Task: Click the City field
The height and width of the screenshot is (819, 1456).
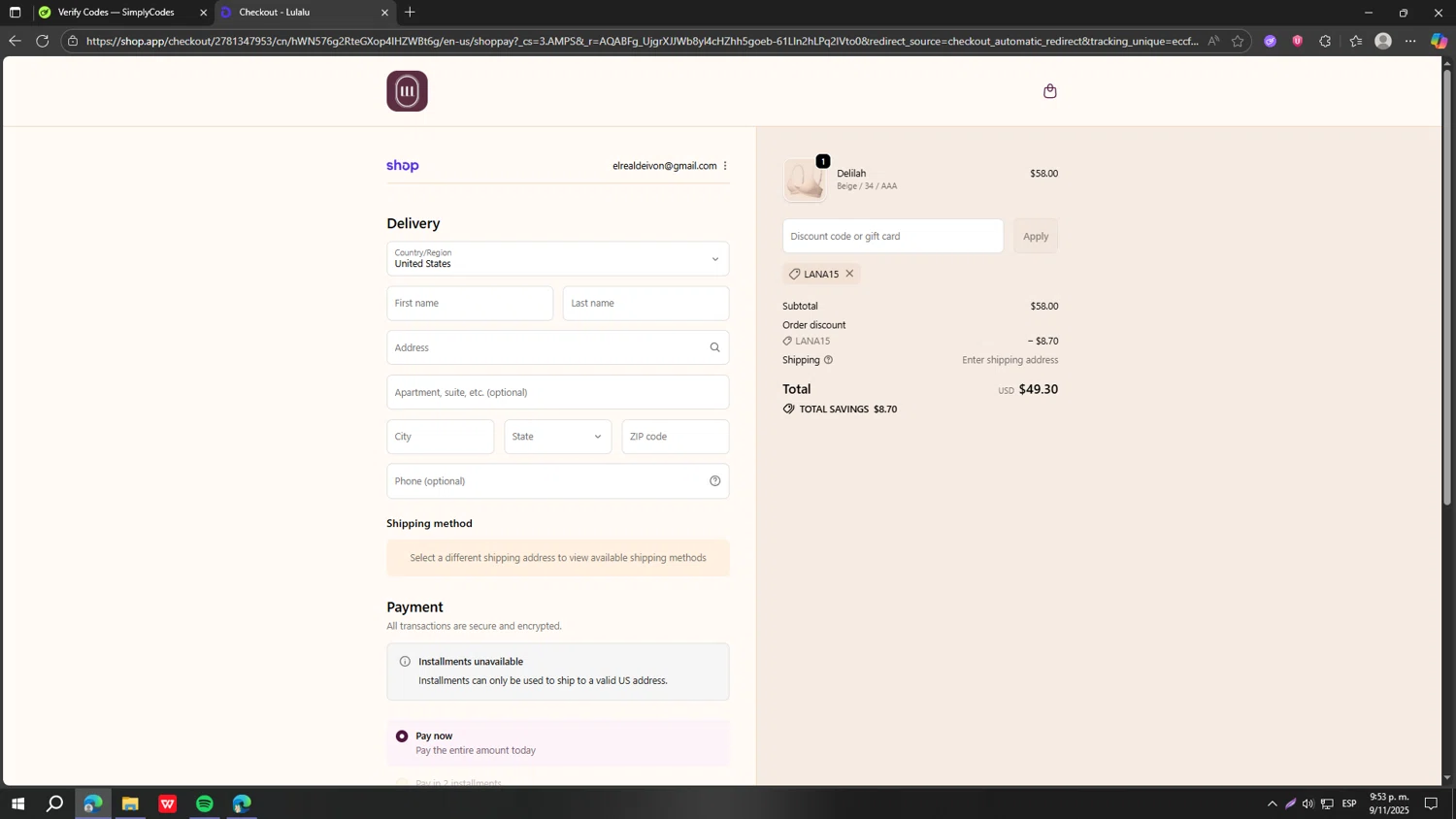Action: point(441,437)
